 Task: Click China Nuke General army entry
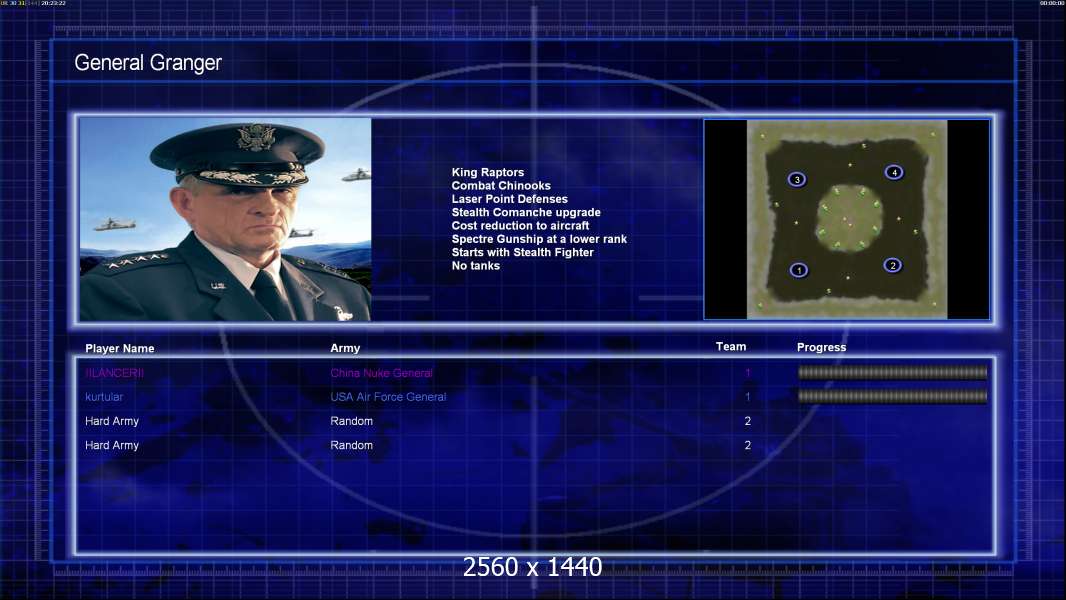point(381,373)
